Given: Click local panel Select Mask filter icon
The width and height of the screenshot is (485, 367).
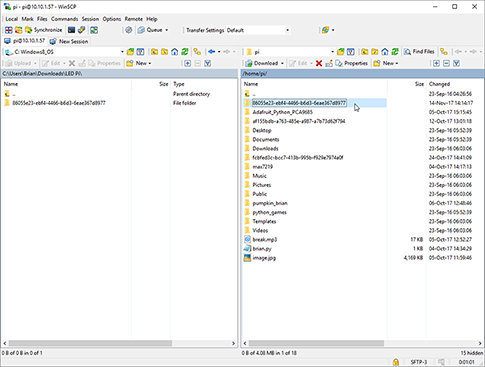Looking at the screenshot, I should coord(207,63).
